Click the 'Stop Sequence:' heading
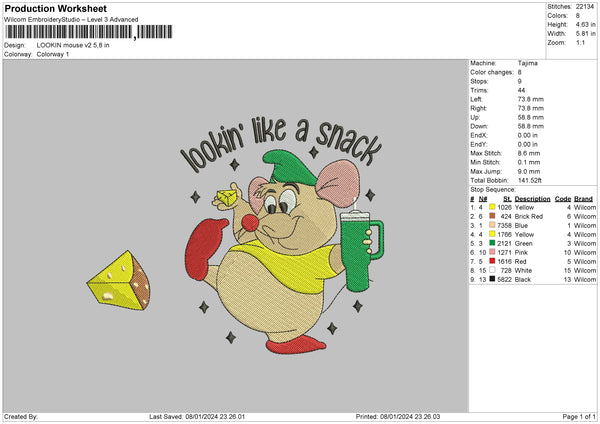This screenshot has height=424, width=600. point(493,189)
